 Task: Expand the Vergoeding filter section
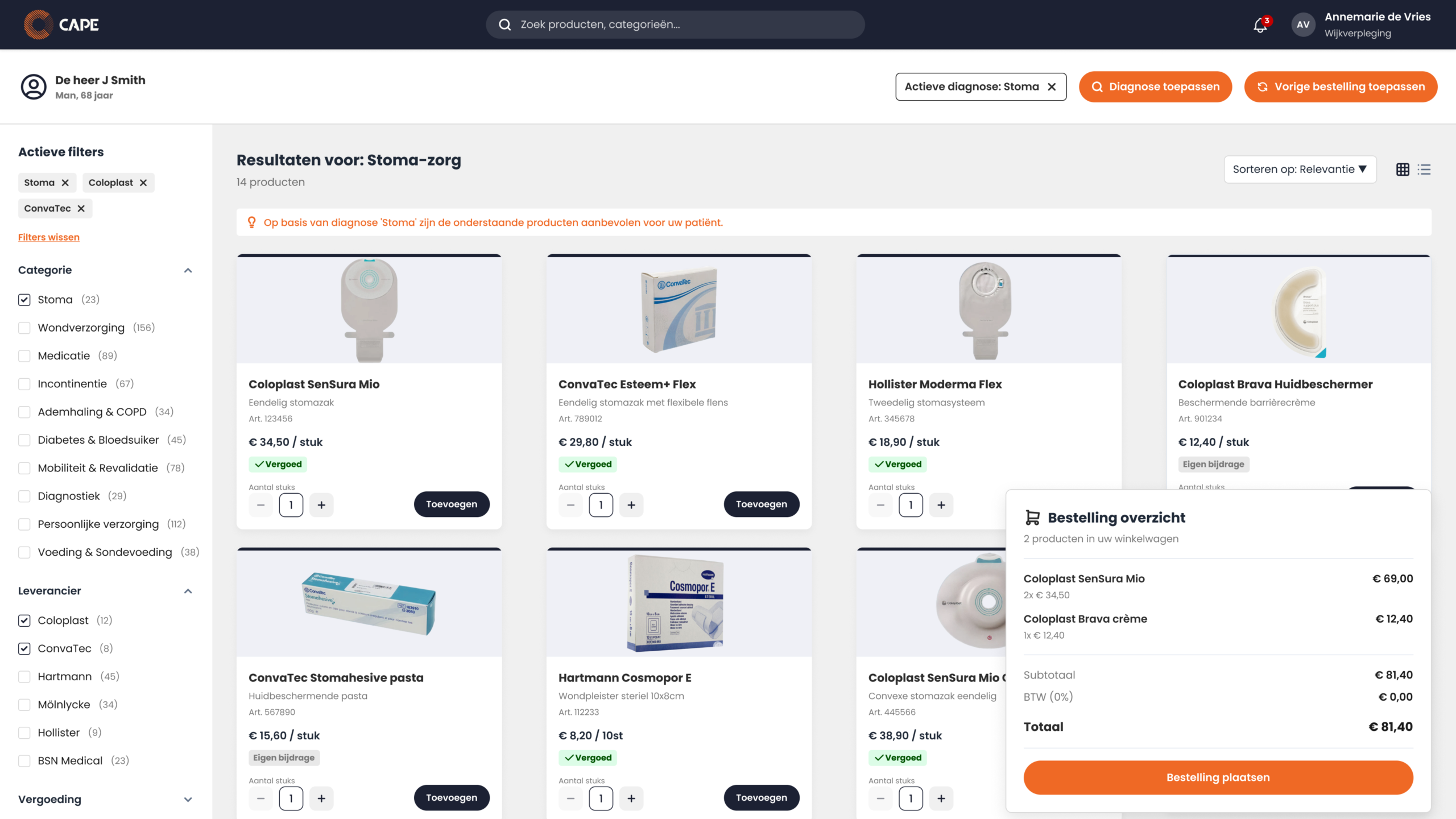188,800
